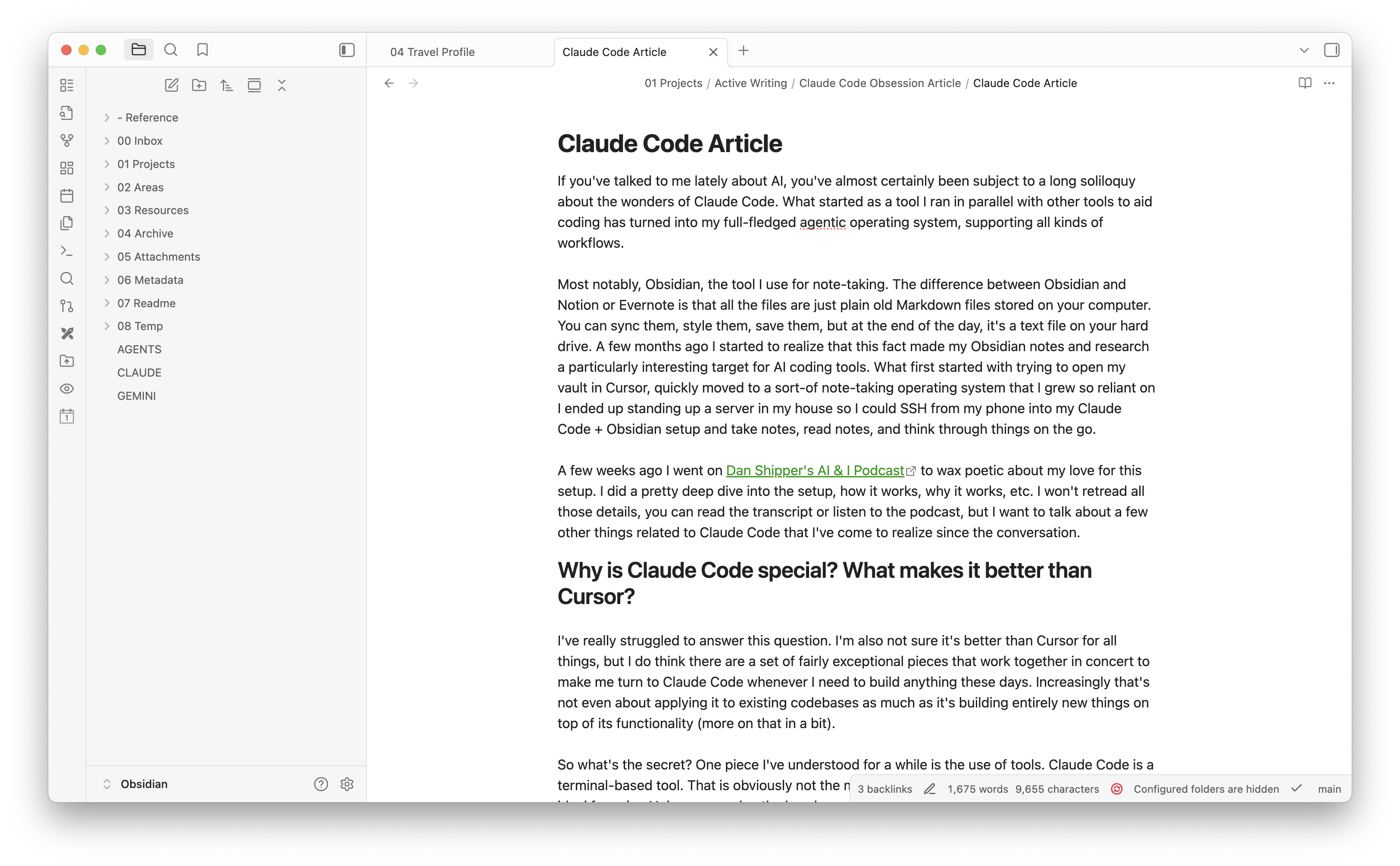
Task: Open Dan Shipper's AI & I Podcast link
Action: [x=815, y=471]
